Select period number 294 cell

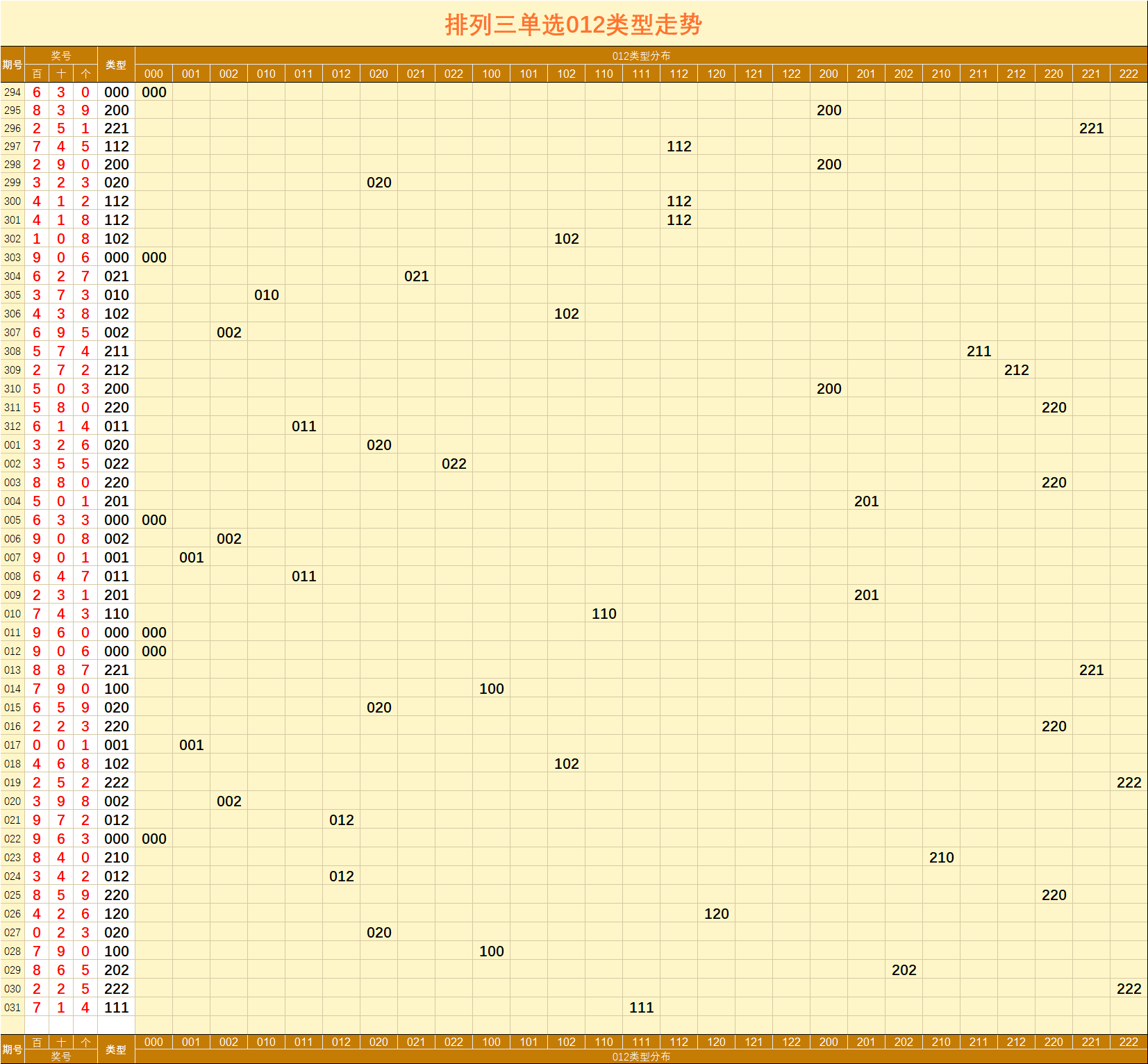tap(13, 92)
